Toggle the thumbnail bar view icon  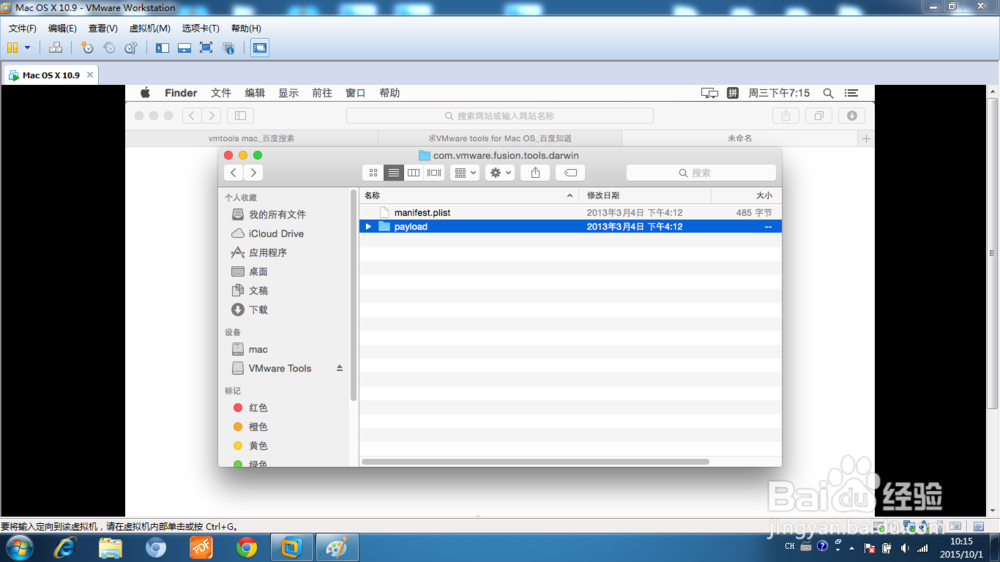pos(184,48)
